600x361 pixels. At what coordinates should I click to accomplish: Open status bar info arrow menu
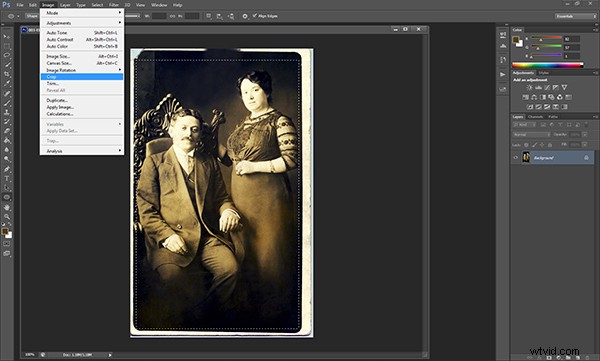point(110,355)
